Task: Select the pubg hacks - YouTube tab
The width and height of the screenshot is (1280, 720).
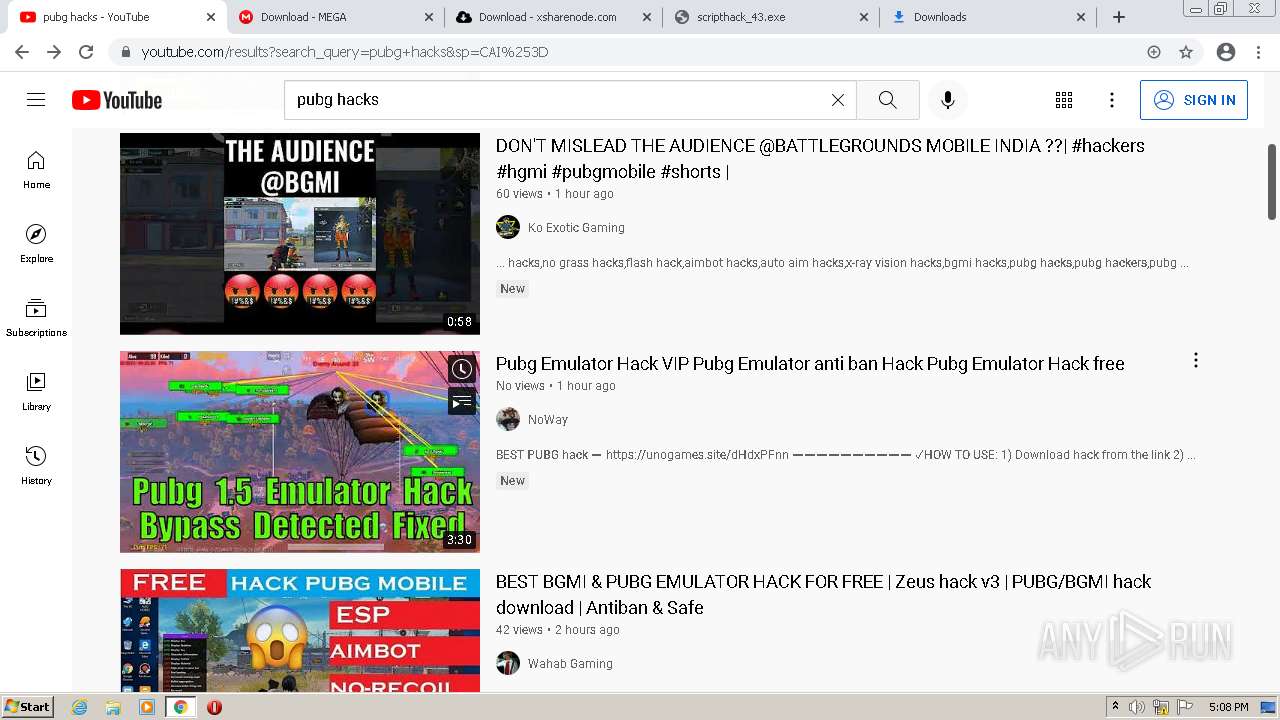Action: [117, 17]
